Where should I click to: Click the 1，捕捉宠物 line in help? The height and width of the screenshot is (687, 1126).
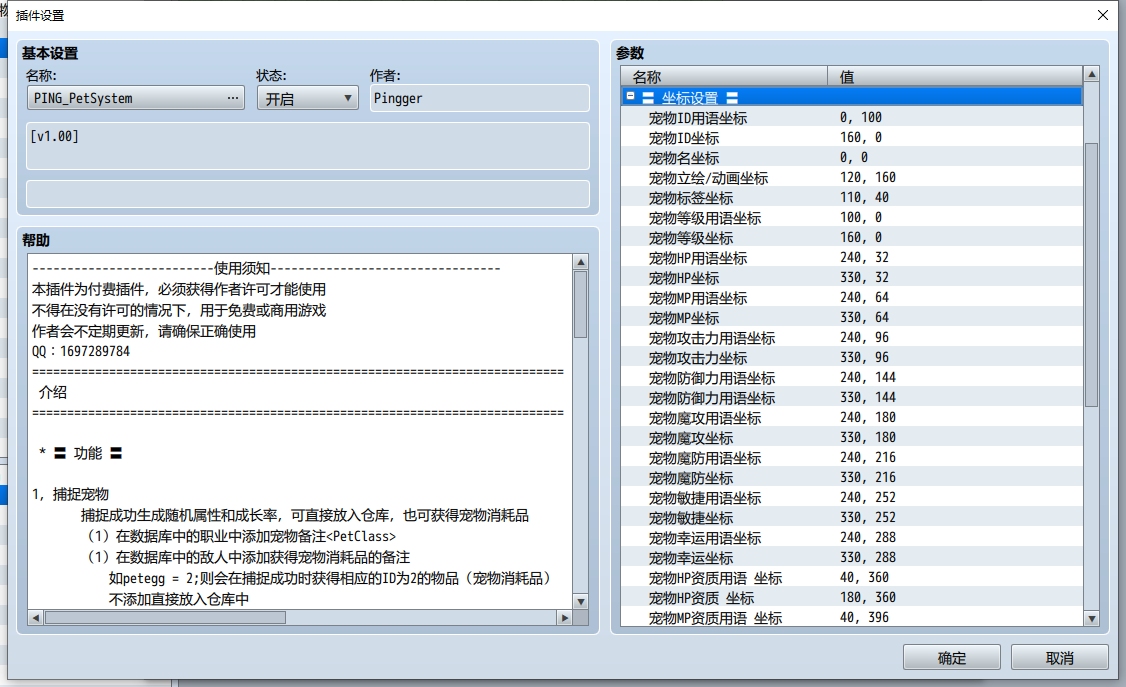(70, 495)
